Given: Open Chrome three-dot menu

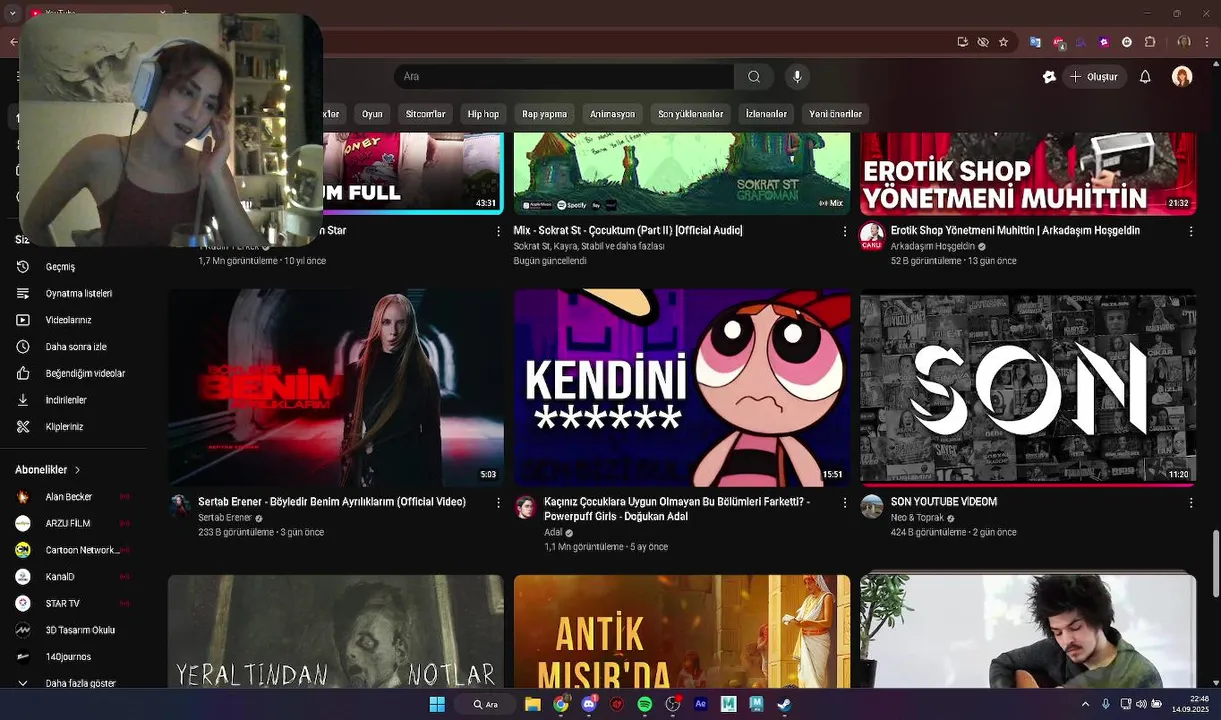Looking at the screenshot, I should (1207, 42).
